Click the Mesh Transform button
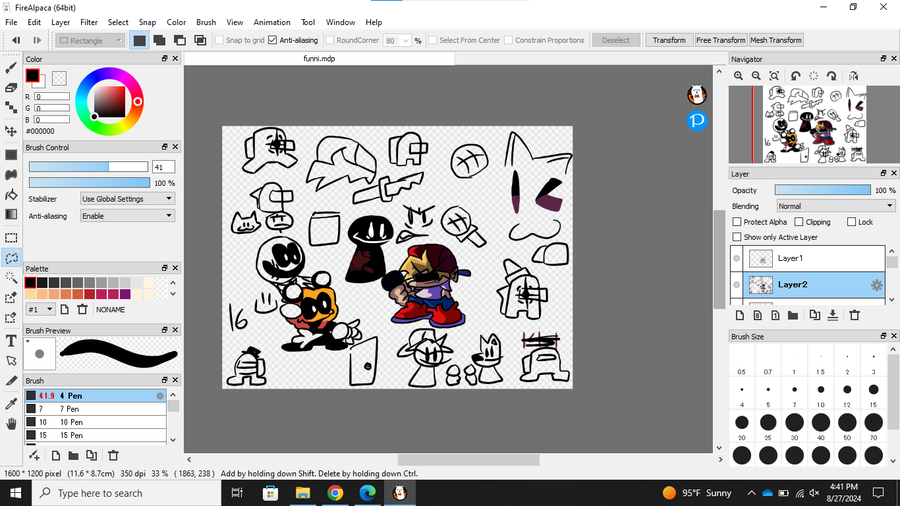The height and width of the screenshot is (506, 900). point(776,40)
